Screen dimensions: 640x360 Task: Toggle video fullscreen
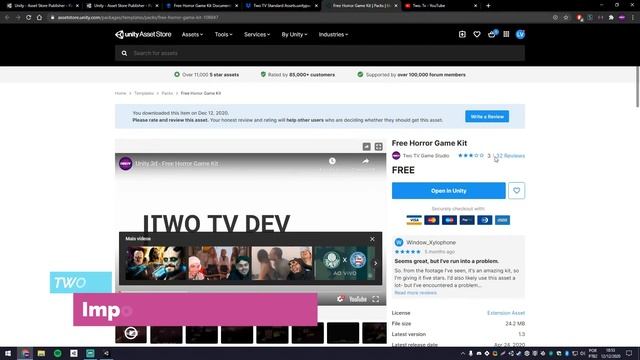[x=376, y=300]
